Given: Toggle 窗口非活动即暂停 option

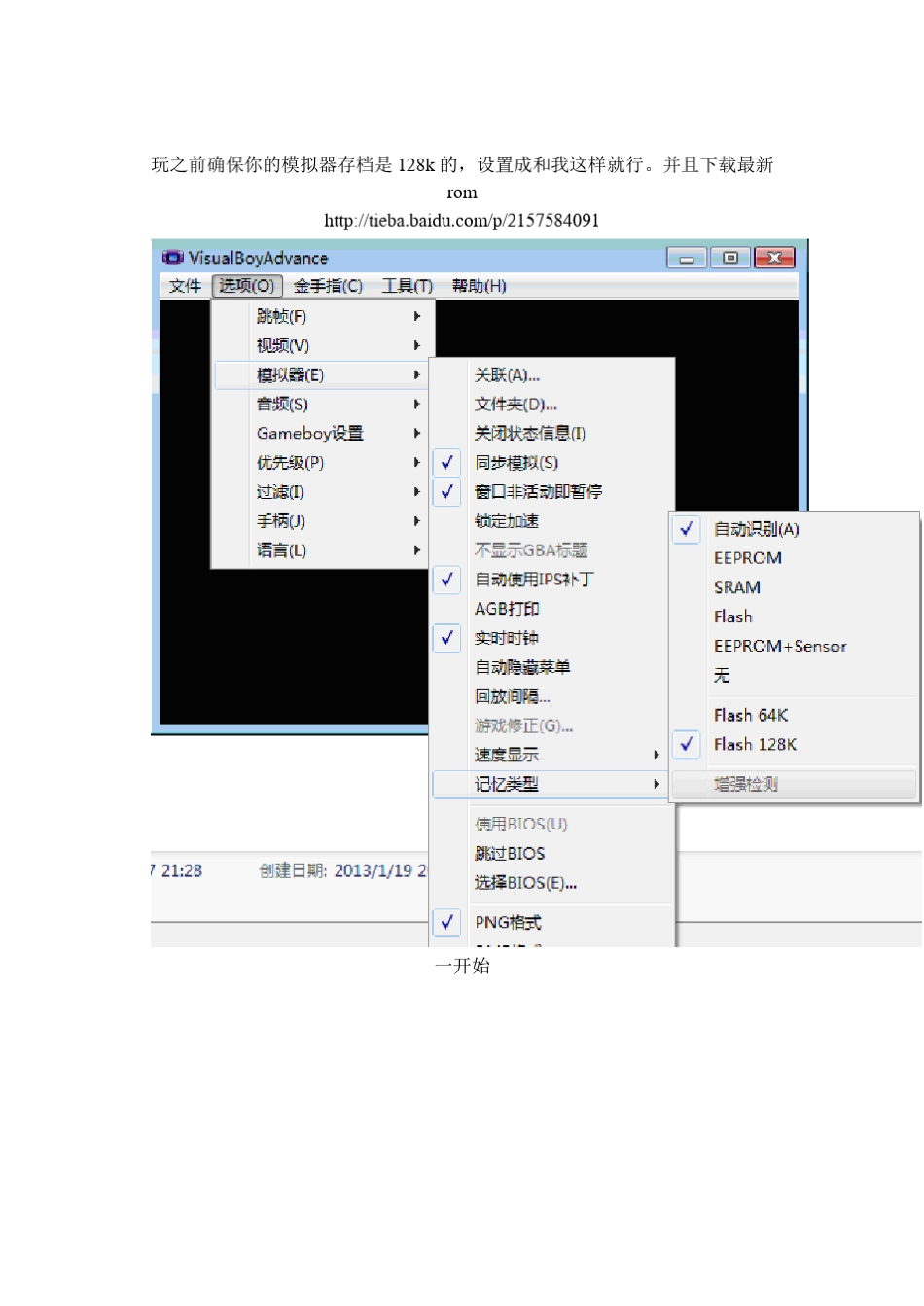Looking at the screenshot, I should point(551,491).
